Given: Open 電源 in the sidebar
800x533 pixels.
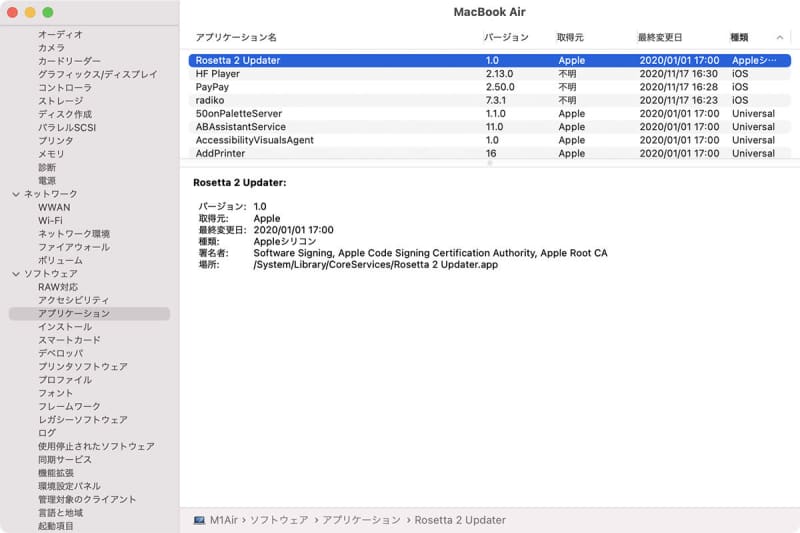Looking at the screenshot, I should (x=47, y=181).
